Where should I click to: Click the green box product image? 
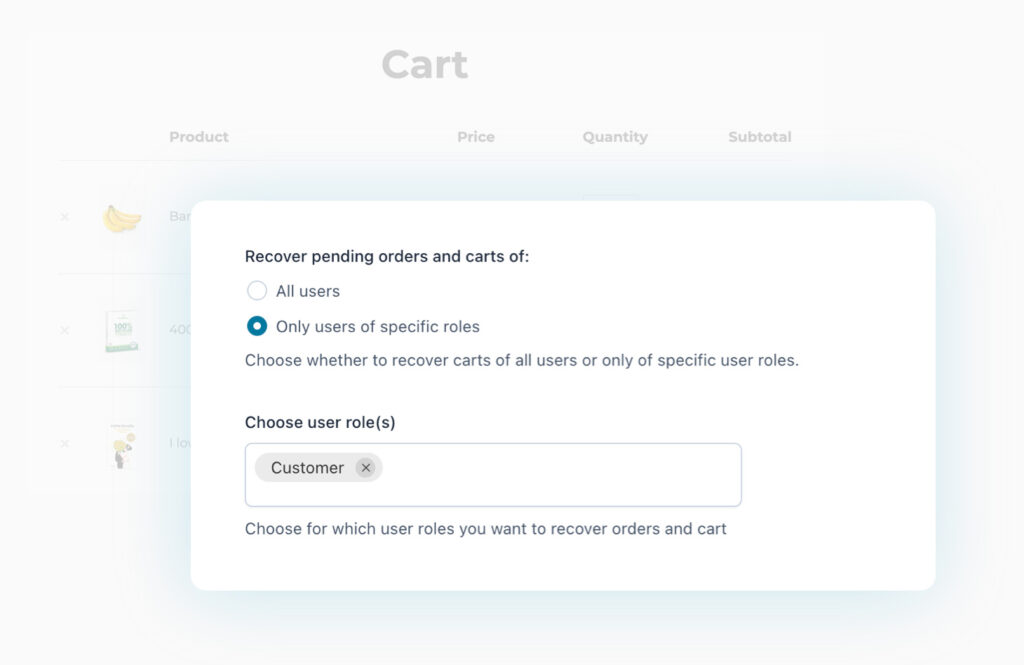[x=121, y=330]
